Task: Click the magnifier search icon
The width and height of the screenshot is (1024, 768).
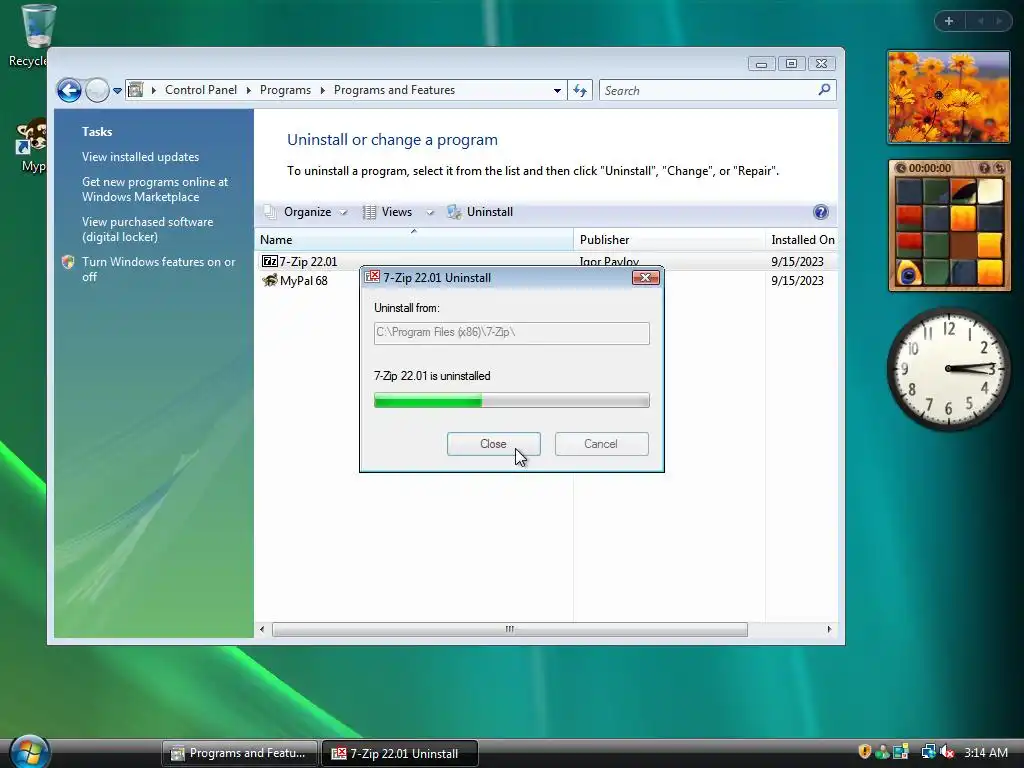Action: point(824,89)
